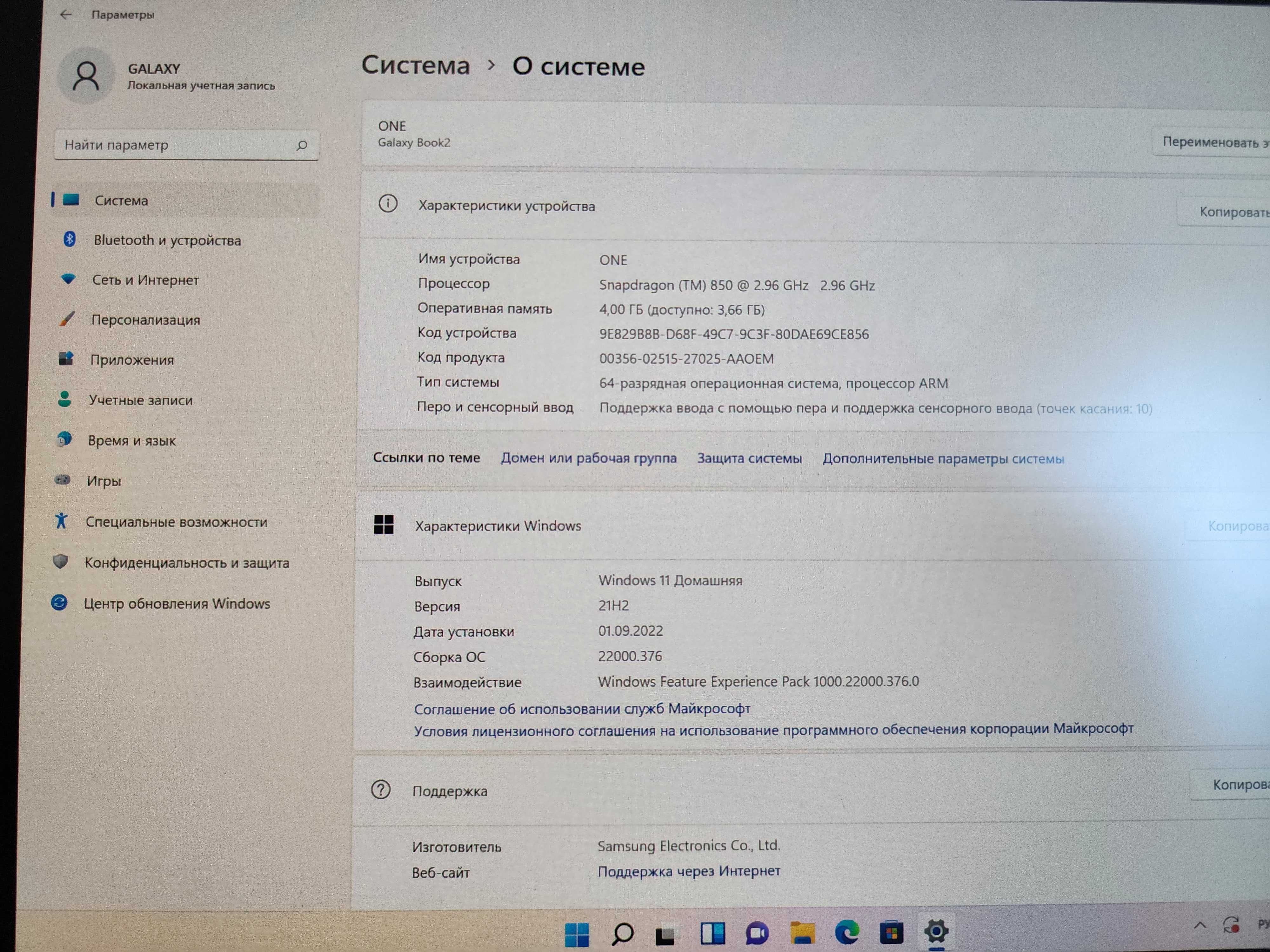This screenshot has width=1270, height=952.
Task: Open Дополнительные параметры системы link
Action: pyautogui.click(x=943, y=459)
